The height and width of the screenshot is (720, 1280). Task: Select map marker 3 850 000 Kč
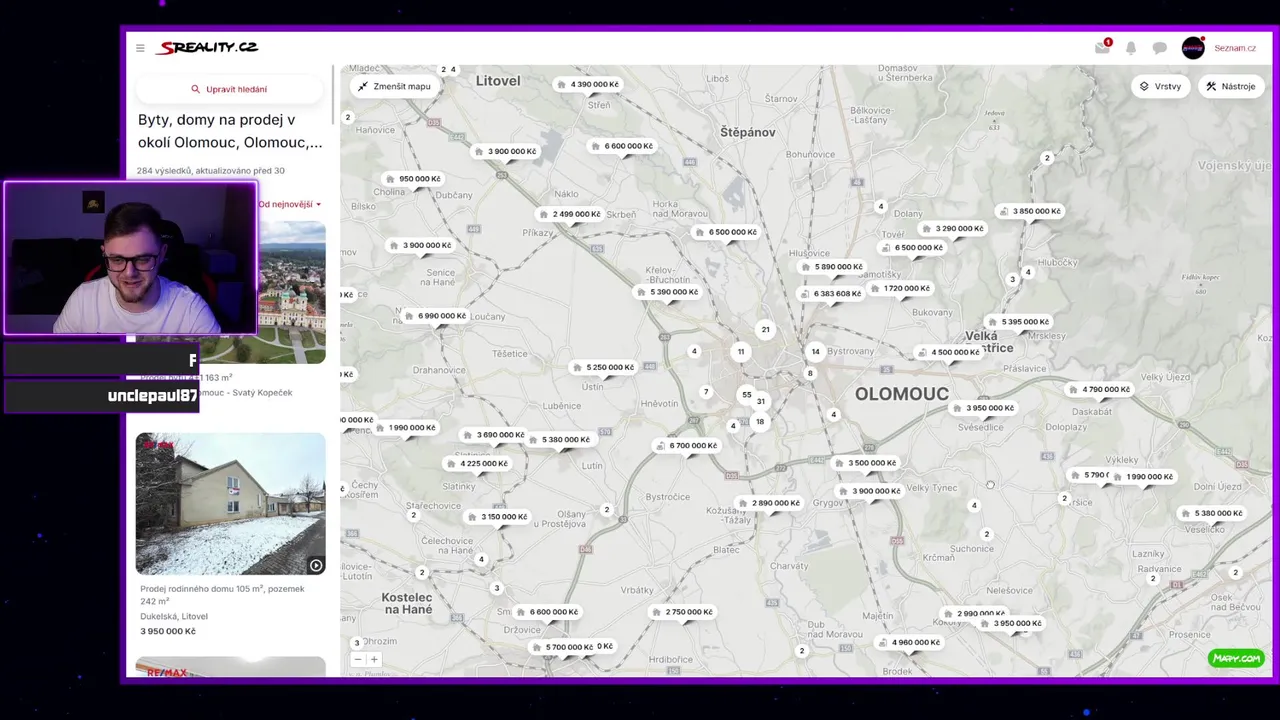click(x=1030, y=211)
